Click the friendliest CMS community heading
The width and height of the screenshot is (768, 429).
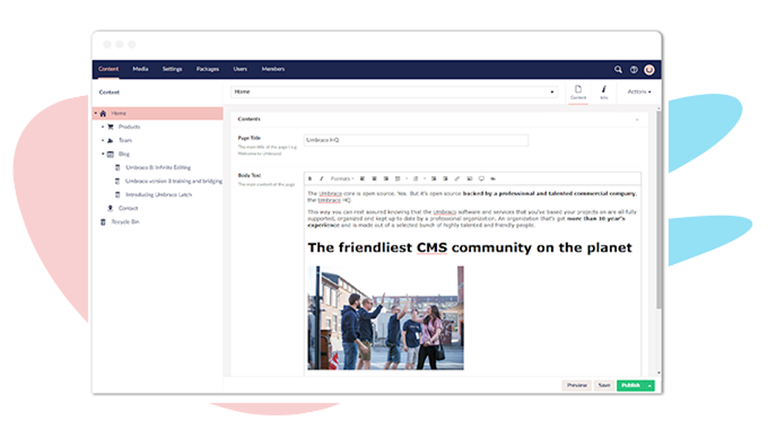pos(469,248)
